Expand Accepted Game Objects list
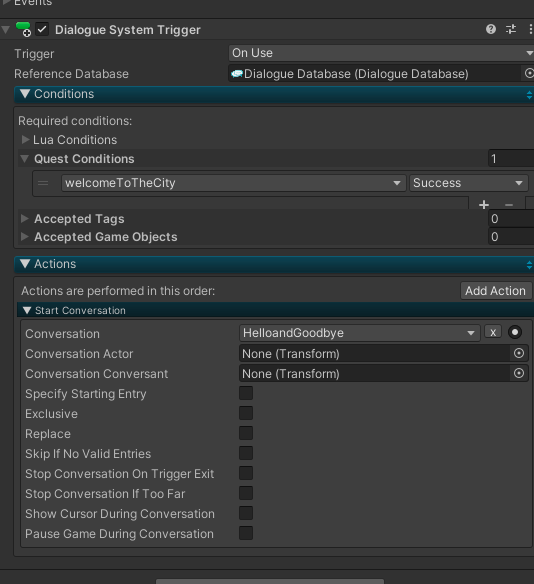Image resolution: width=534 pixels, height=584 pixels. click(x=25, y=237)
